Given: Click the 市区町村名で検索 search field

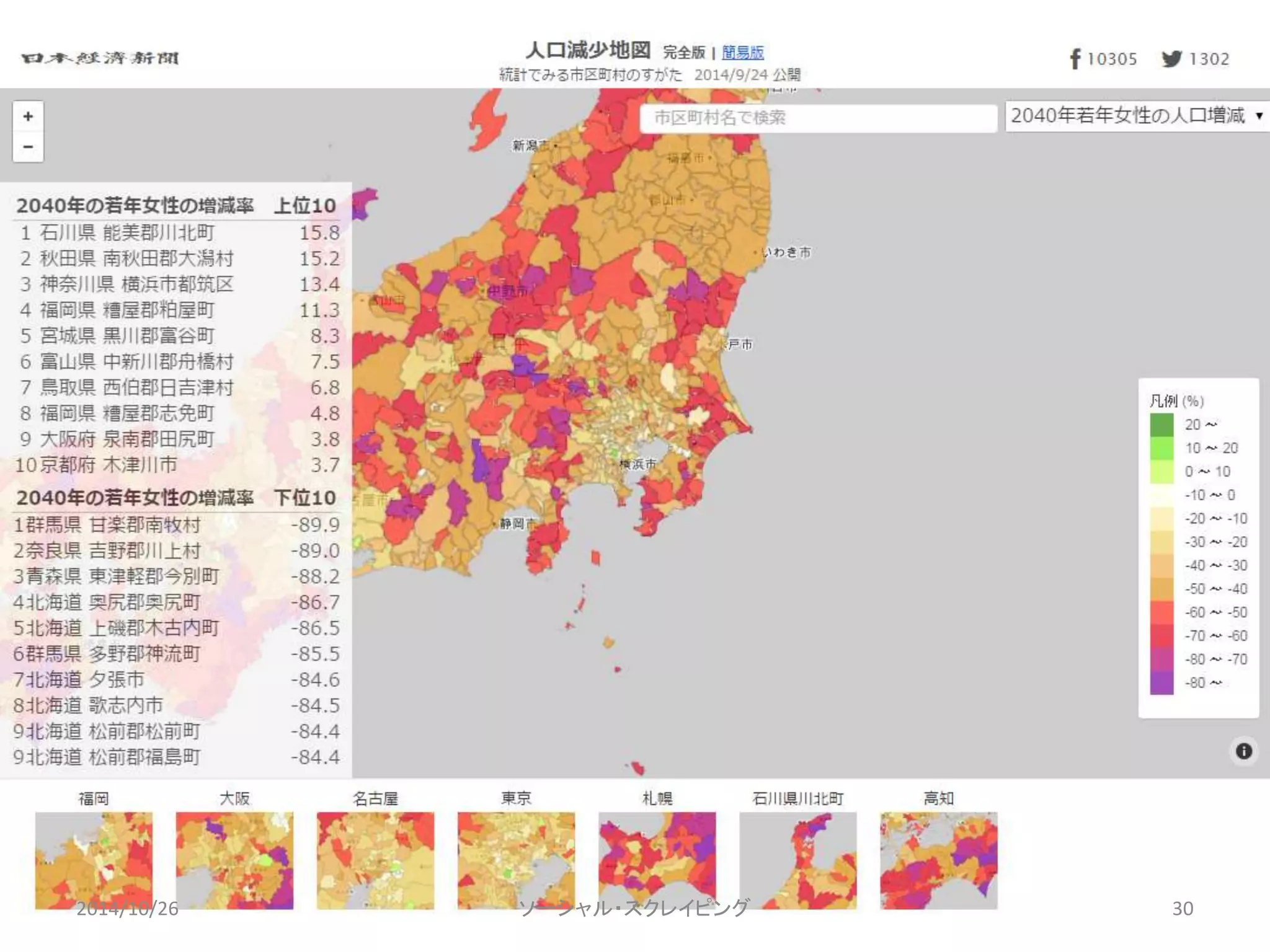Looking at the screenshot, I should pos(817,117).
